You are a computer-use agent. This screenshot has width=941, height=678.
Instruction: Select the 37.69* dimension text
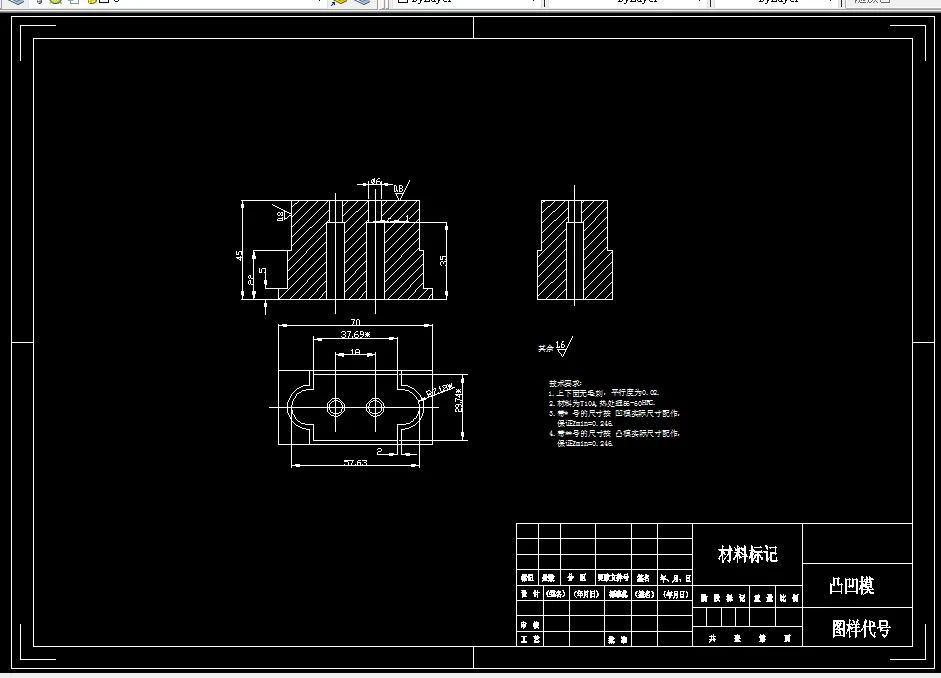[x=355, y=334]
